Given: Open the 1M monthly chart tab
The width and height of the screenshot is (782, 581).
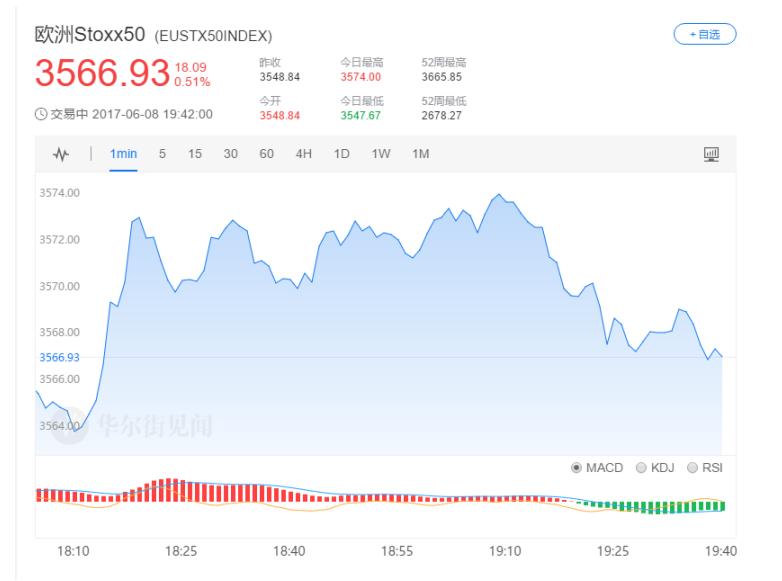Looking at the screenshot, I should pos(420,154).
